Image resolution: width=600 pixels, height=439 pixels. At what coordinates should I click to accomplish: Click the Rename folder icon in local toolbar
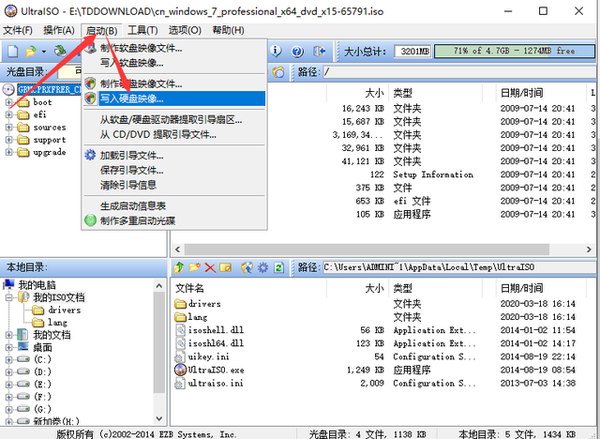coord(225,267)
